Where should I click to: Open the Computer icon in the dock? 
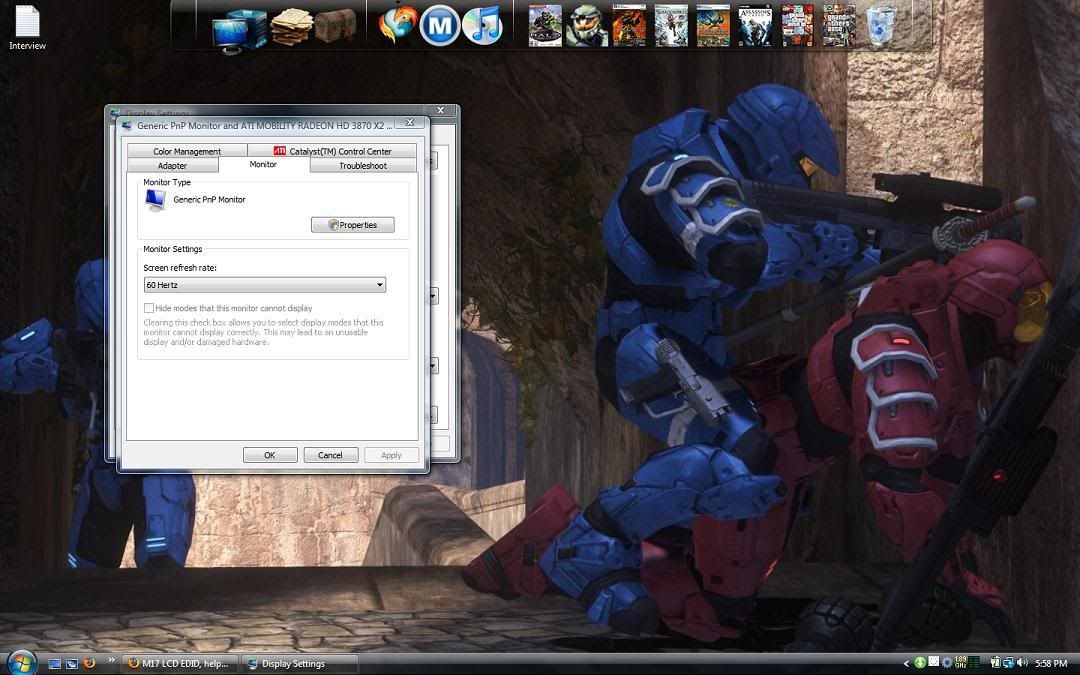238,30
